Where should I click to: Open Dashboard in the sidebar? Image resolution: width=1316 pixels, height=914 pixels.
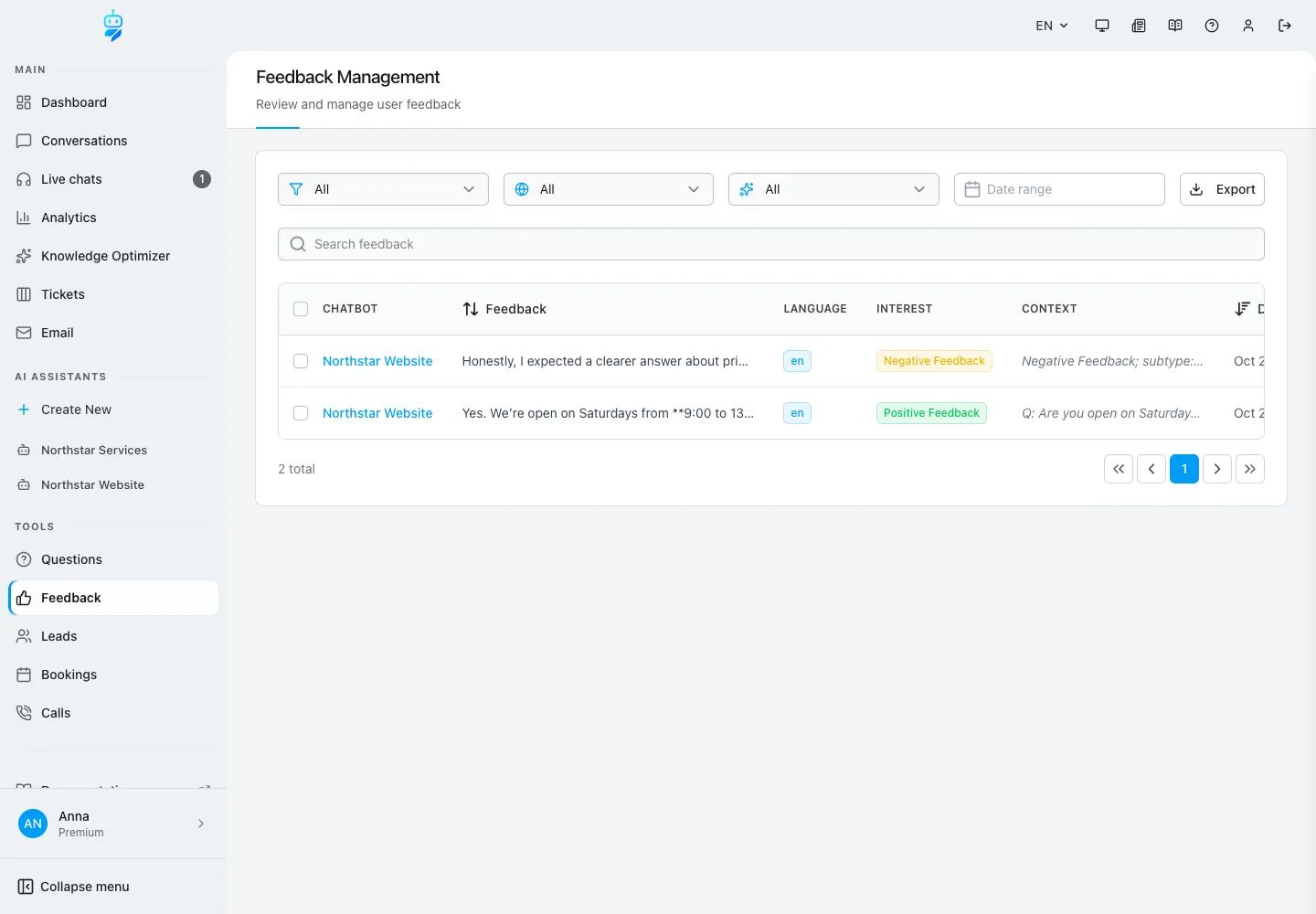113,102
